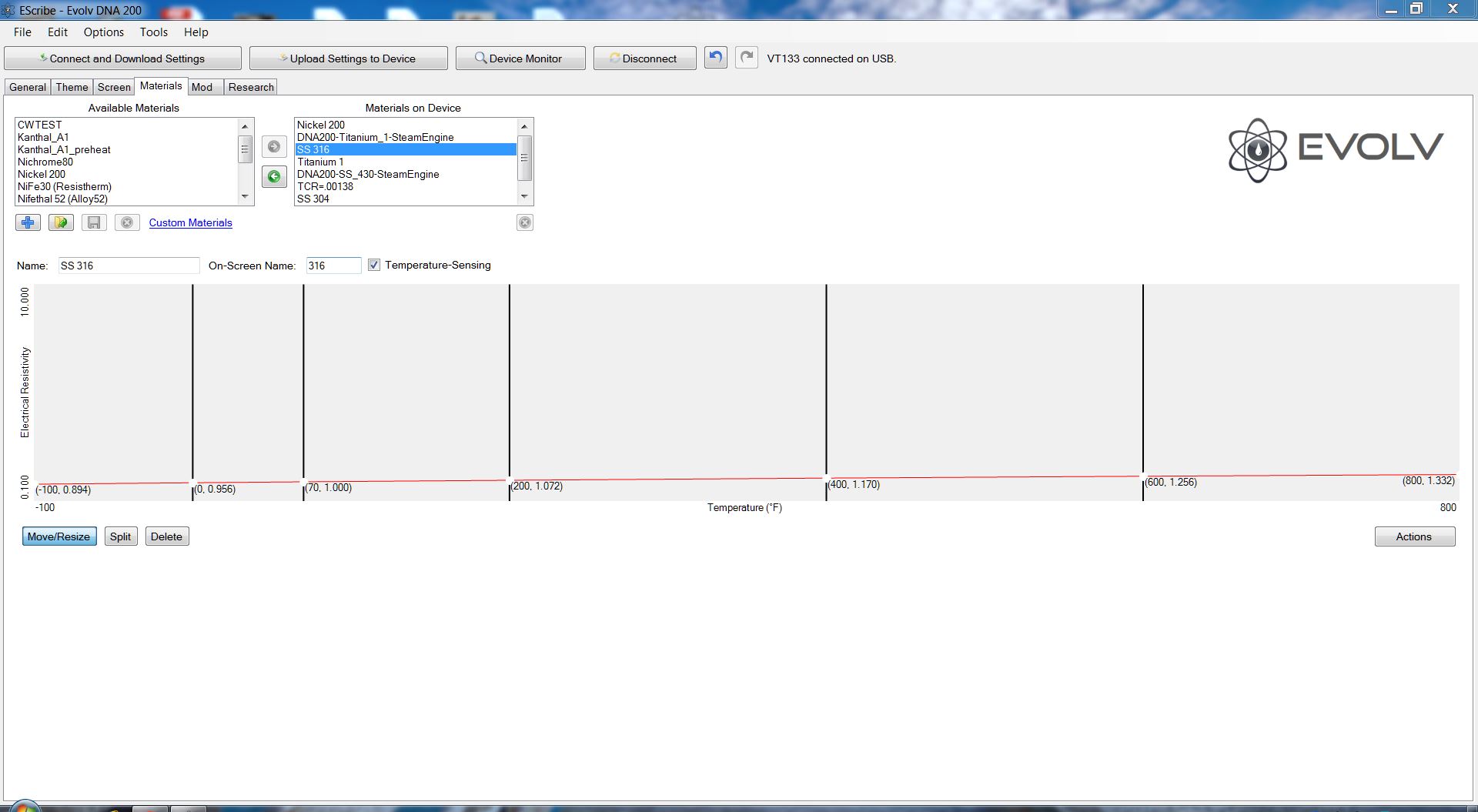Click the load material from file folder icon

(x=61, y=222)
